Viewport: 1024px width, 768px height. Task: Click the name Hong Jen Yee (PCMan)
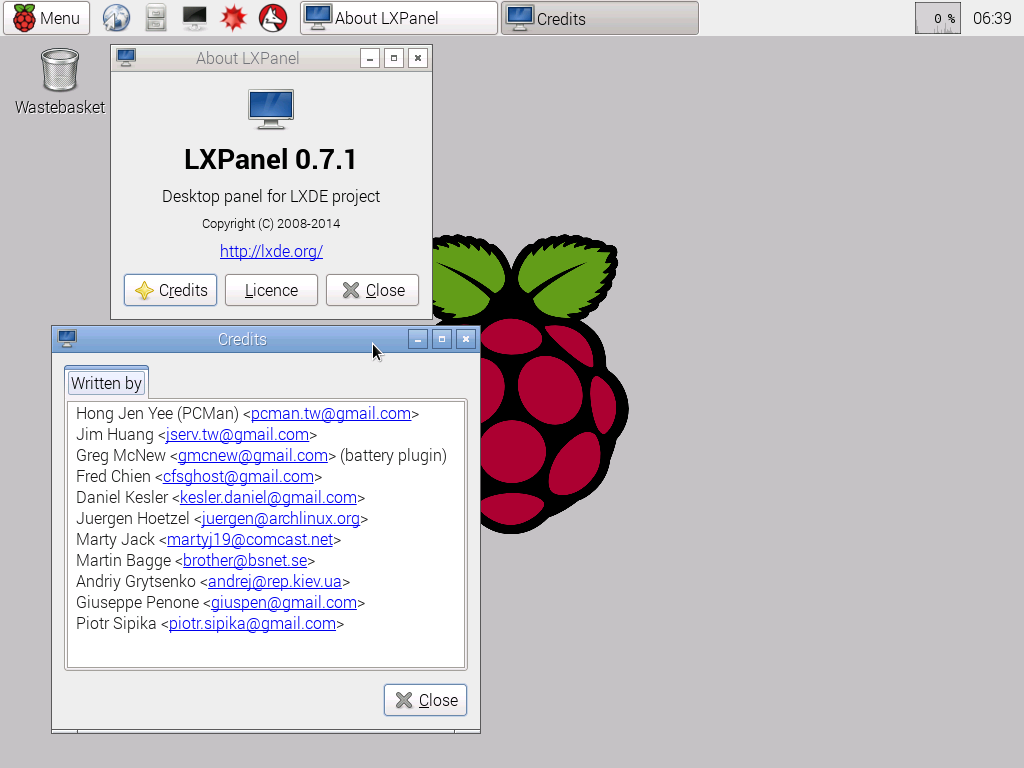click(157, 413)
